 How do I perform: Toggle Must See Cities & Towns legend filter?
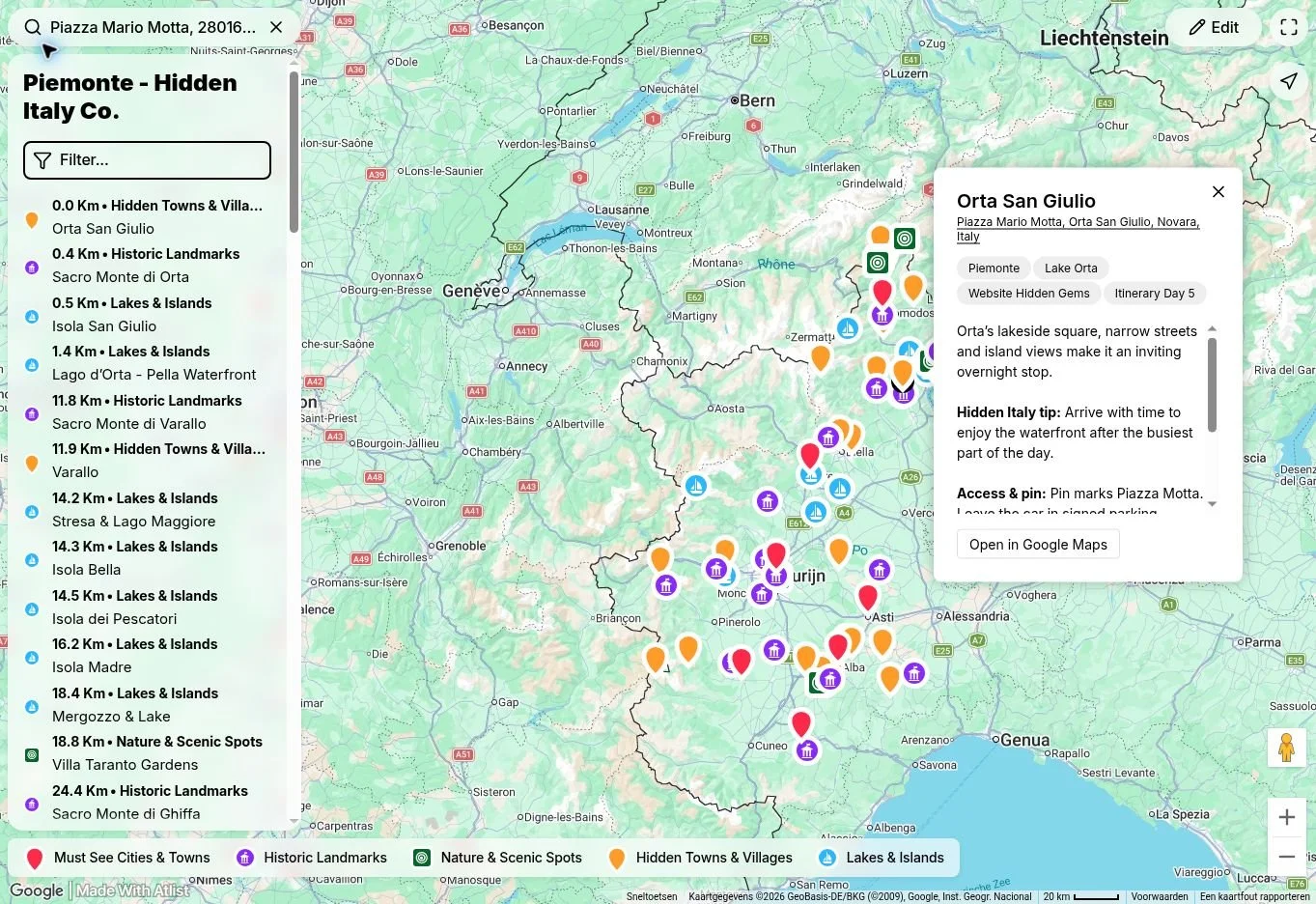(x=117, y=858)
